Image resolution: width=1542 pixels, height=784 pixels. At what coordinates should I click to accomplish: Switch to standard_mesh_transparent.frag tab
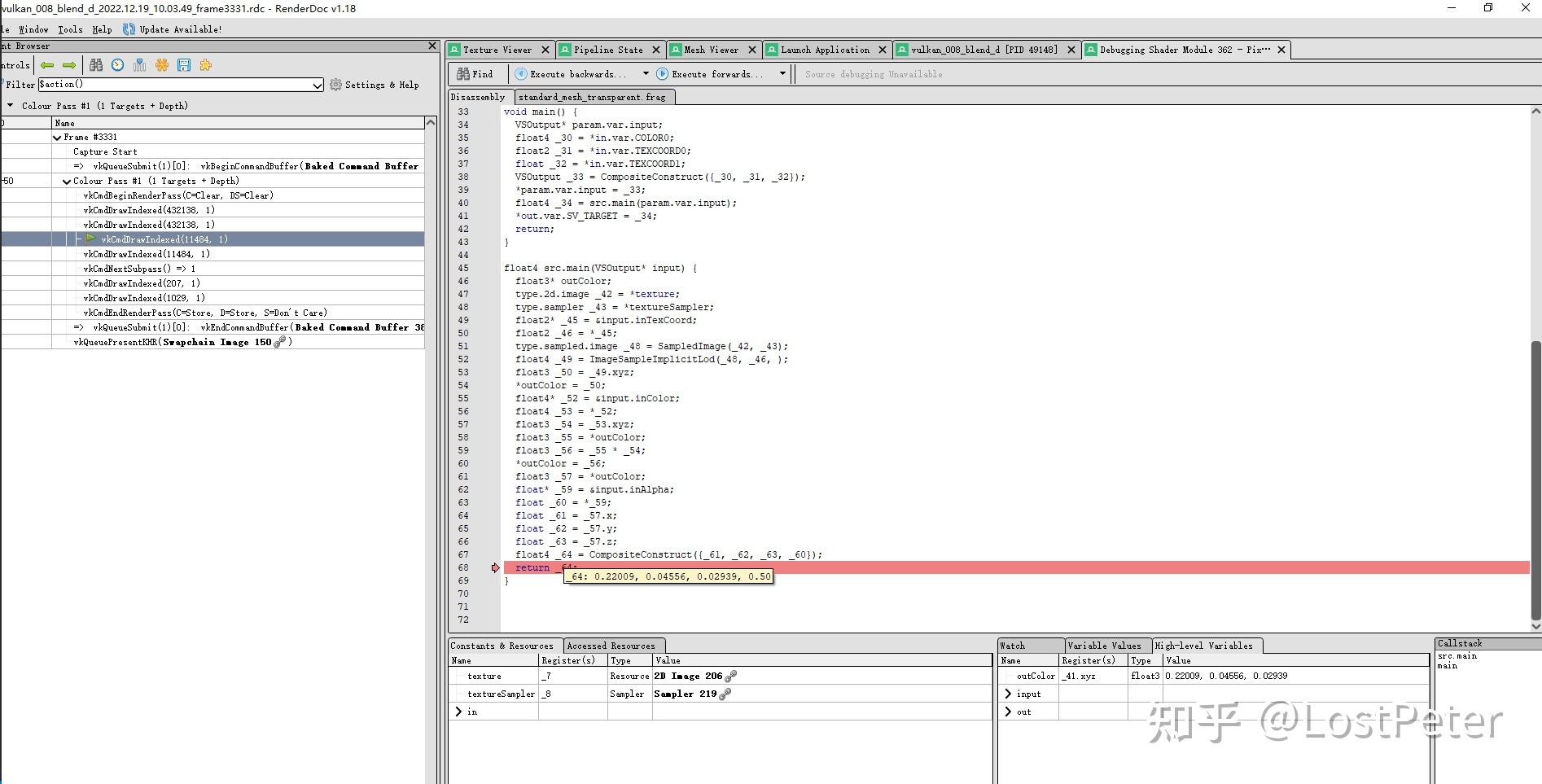coord(592,97)
